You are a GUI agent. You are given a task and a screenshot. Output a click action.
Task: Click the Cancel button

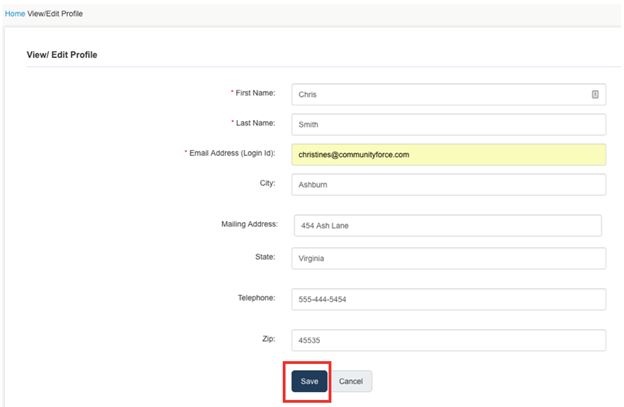pos(351,381)
